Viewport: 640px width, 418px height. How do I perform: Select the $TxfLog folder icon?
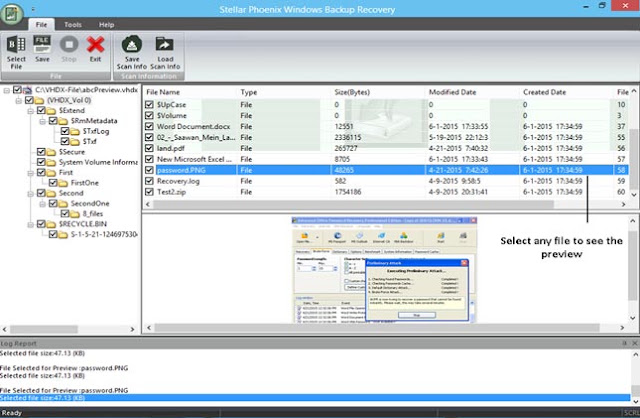(x=75, y=131)
